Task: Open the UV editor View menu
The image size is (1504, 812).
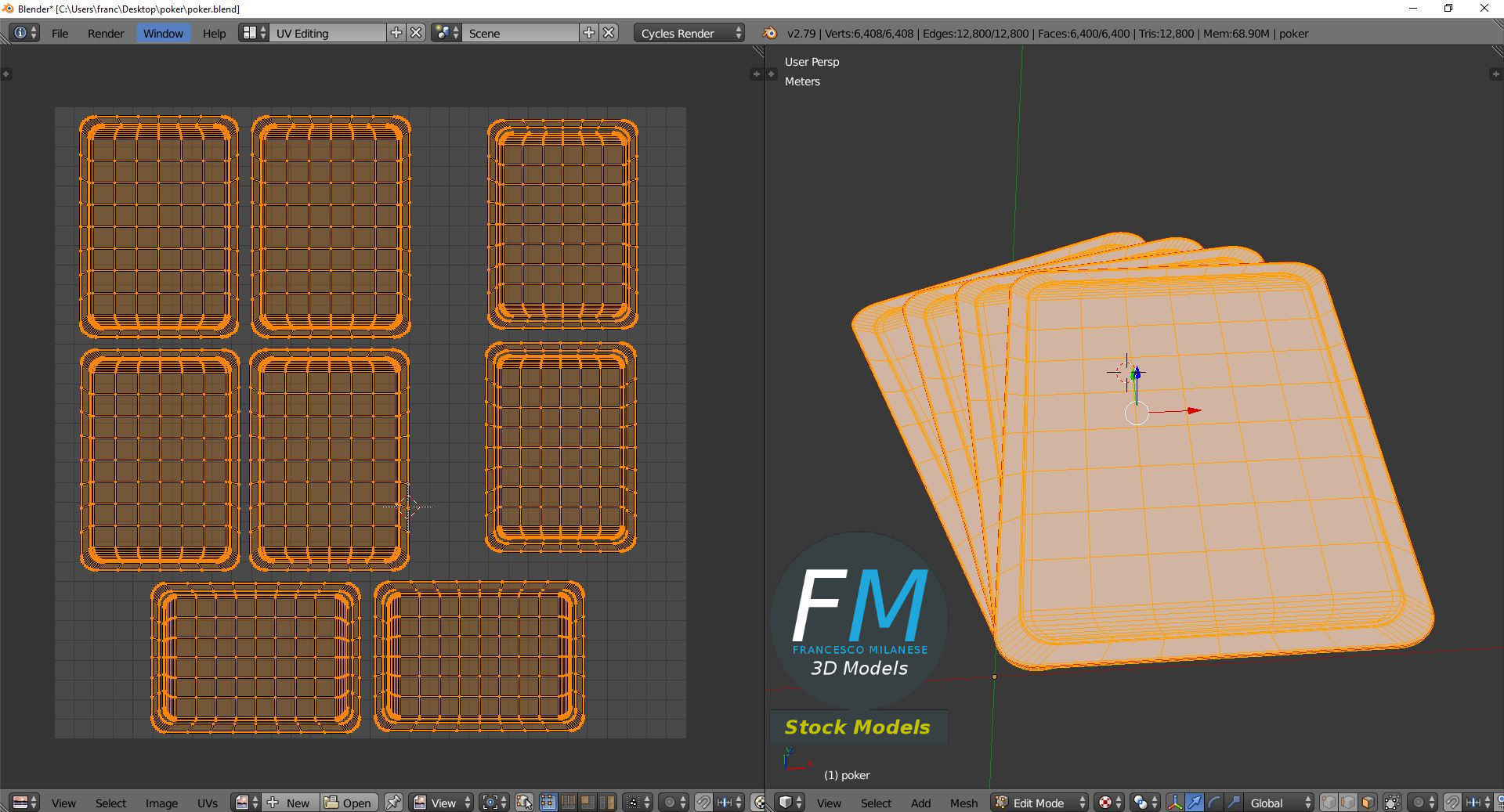Action: pyautogui.click(x=63, y=803)
